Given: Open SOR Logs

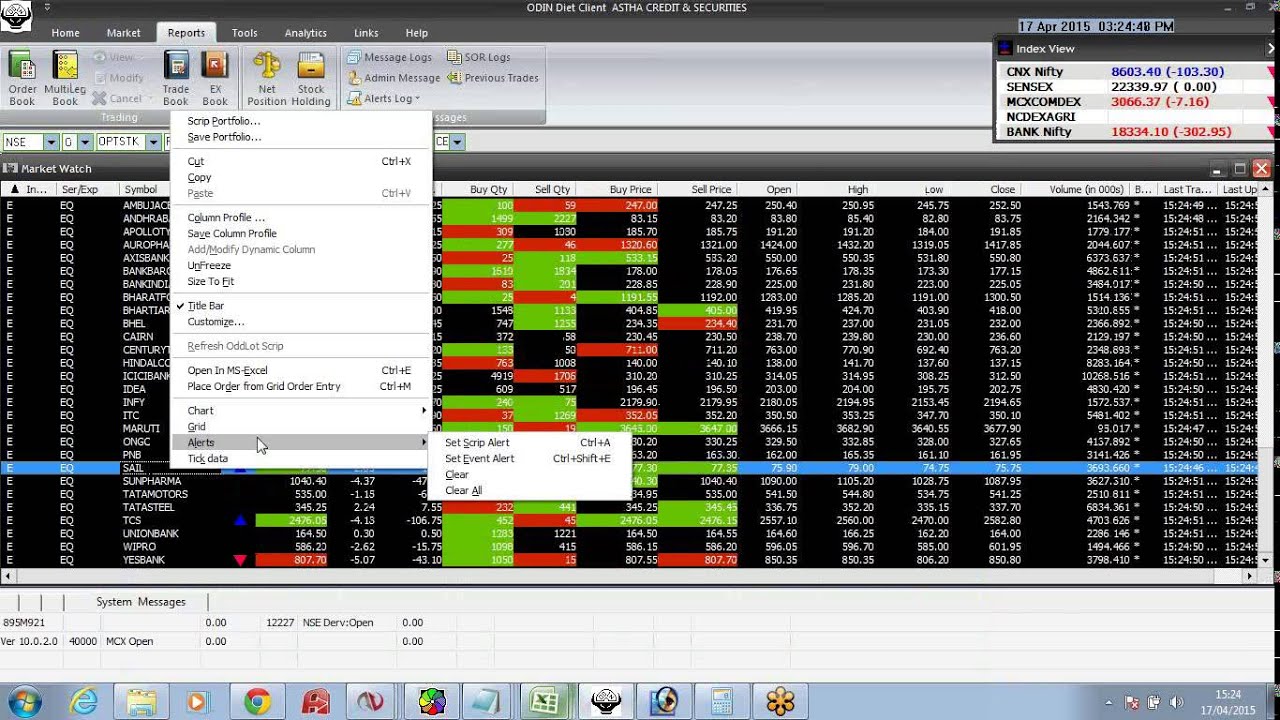Looking at the screenshot, I should point(479,57).
